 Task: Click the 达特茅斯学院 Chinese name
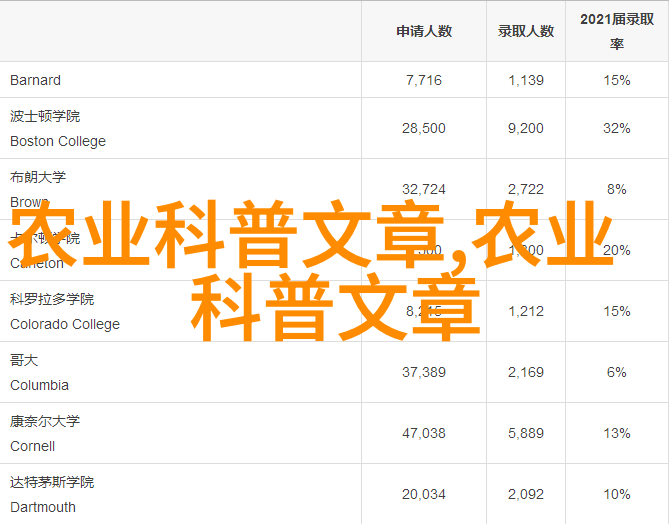tap(52, 483)
